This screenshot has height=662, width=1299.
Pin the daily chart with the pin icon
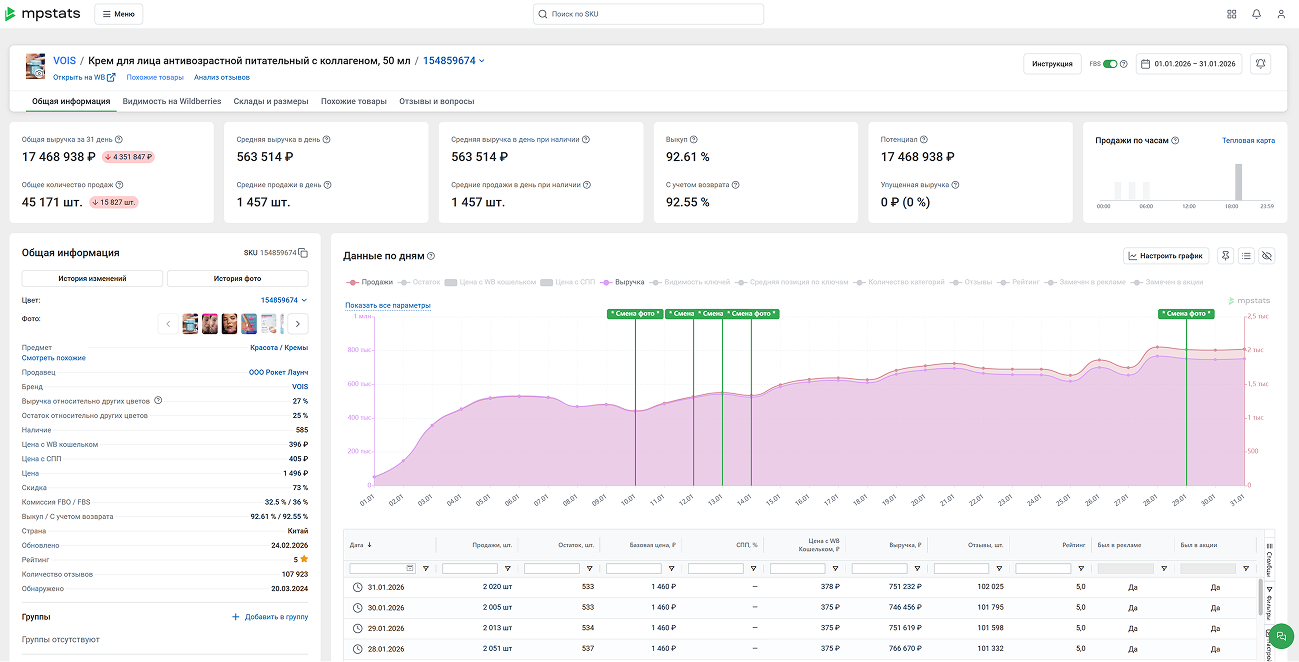pos(1225,256)
